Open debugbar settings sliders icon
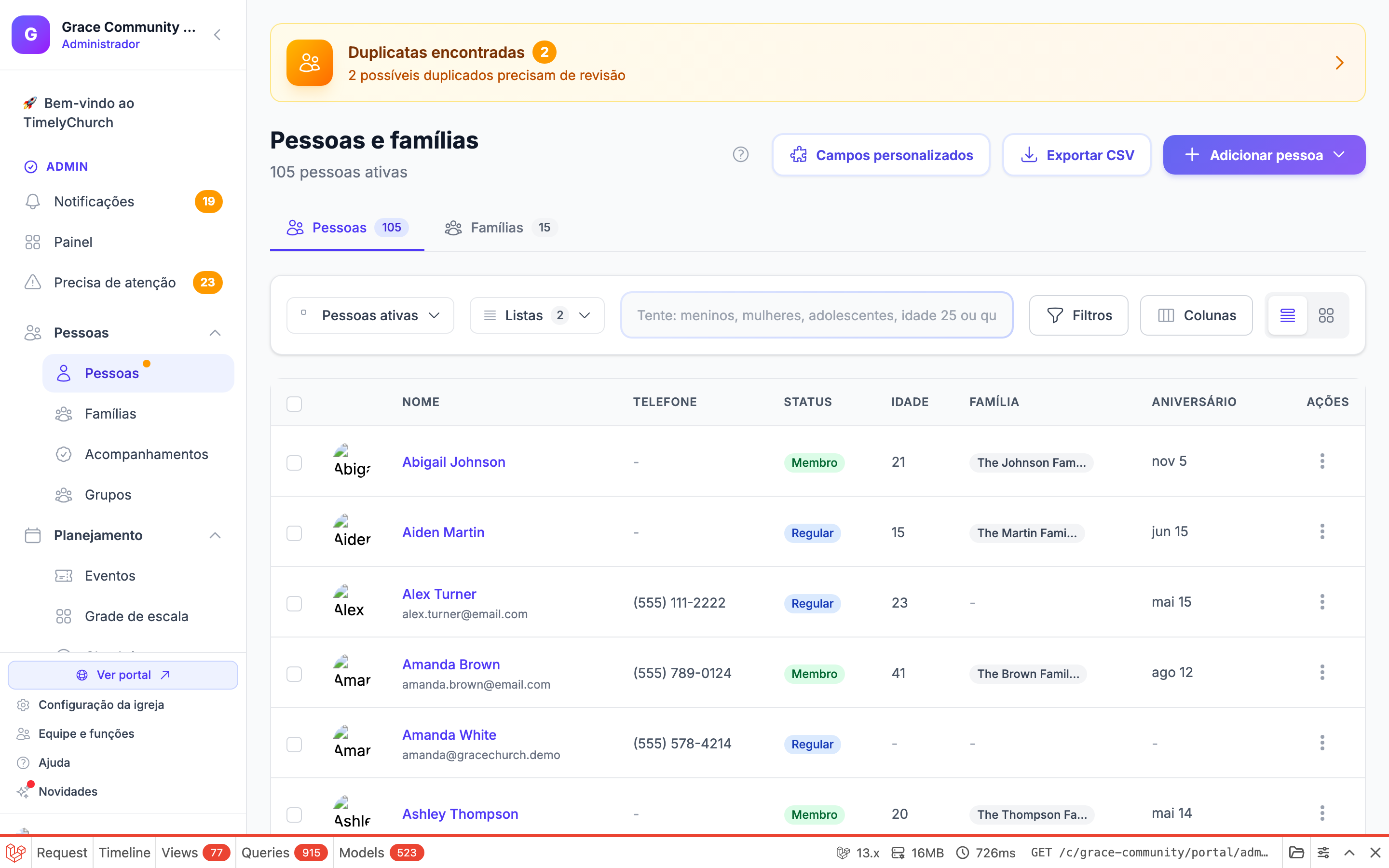The image size is (1389, 868). click(x=1323, y=853)
